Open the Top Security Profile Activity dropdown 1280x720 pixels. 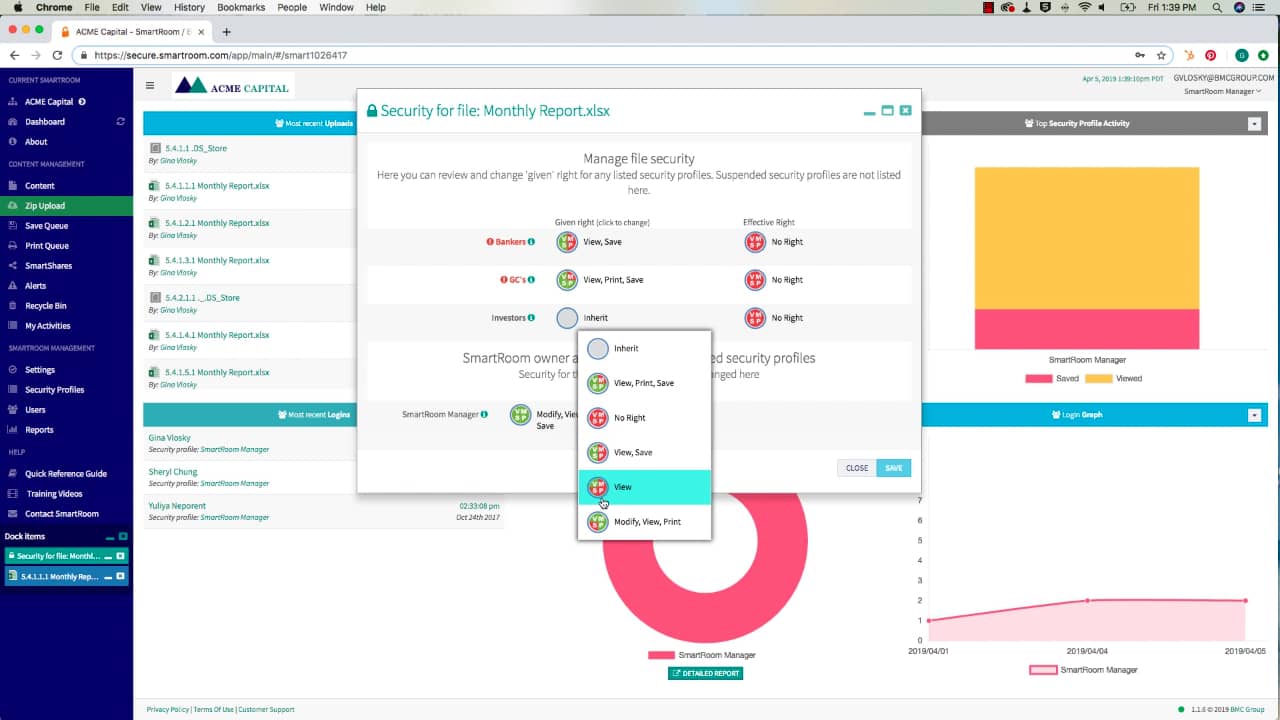(1254, 124)
